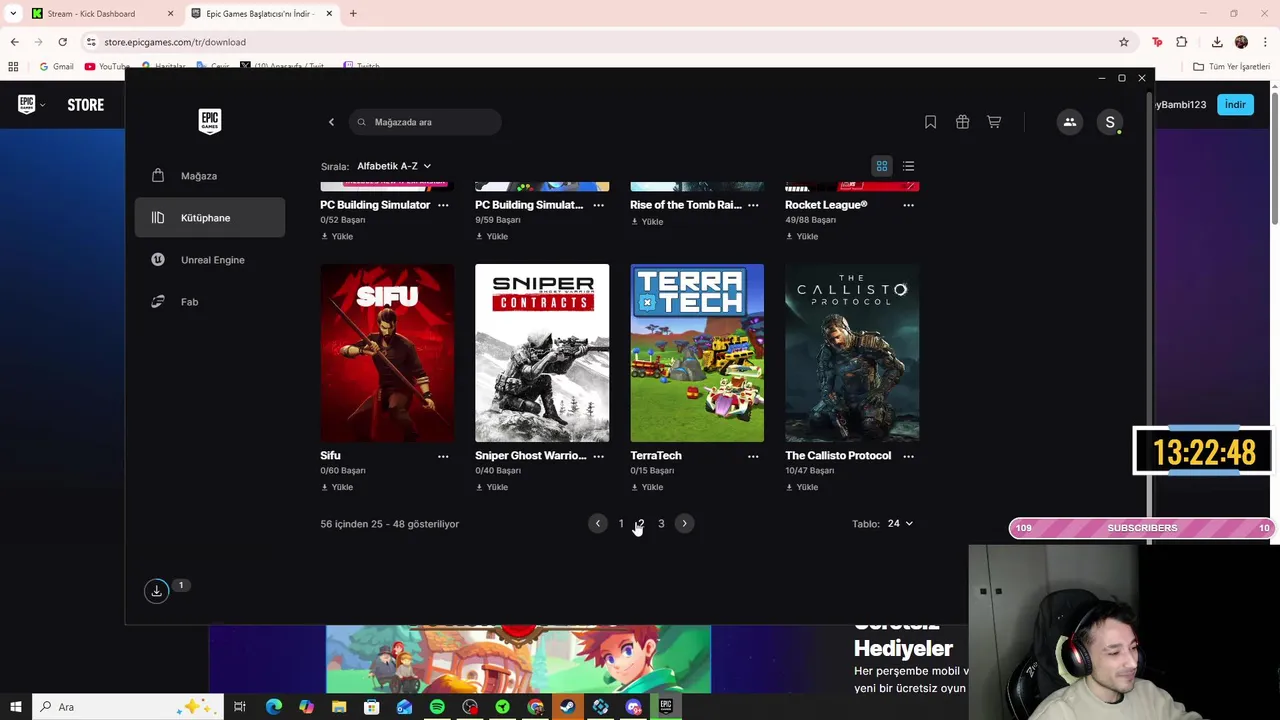Click the Windows taskbar Ara search box

[x=127, y=707]
